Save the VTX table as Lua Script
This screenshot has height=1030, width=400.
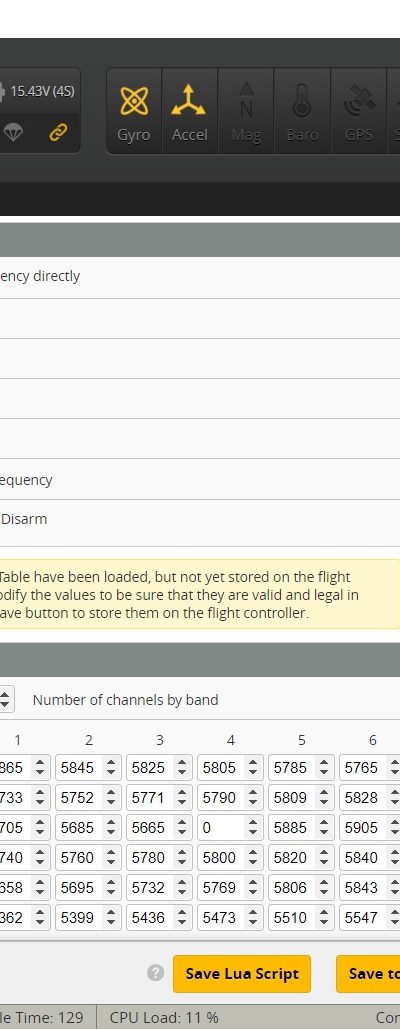point(242,974)
